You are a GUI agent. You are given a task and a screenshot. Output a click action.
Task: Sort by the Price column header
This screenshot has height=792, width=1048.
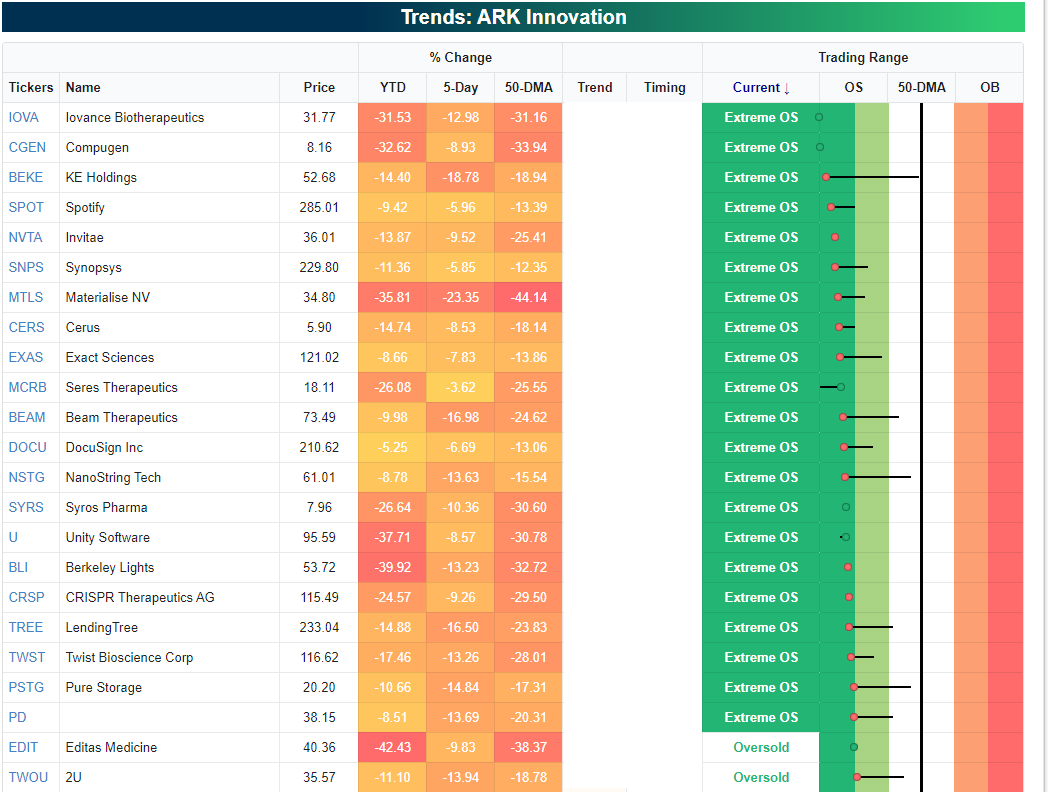tap(319, 88)
